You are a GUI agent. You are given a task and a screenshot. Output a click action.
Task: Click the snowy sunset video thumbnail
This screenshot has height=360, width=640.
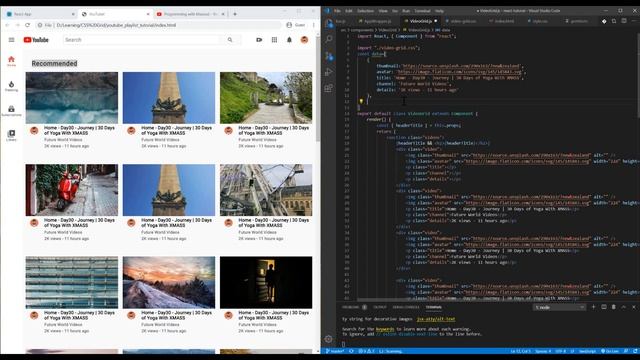click(x=169, y=282)
